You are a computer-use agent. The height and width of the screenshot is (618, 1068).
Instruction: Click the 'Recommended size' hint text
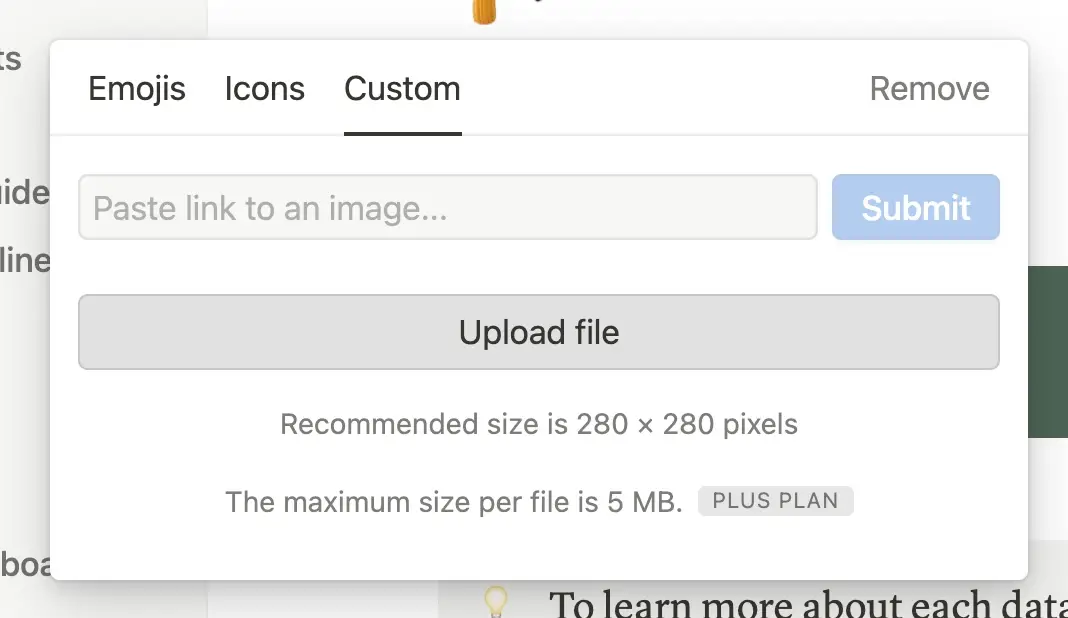coord(539,424)
